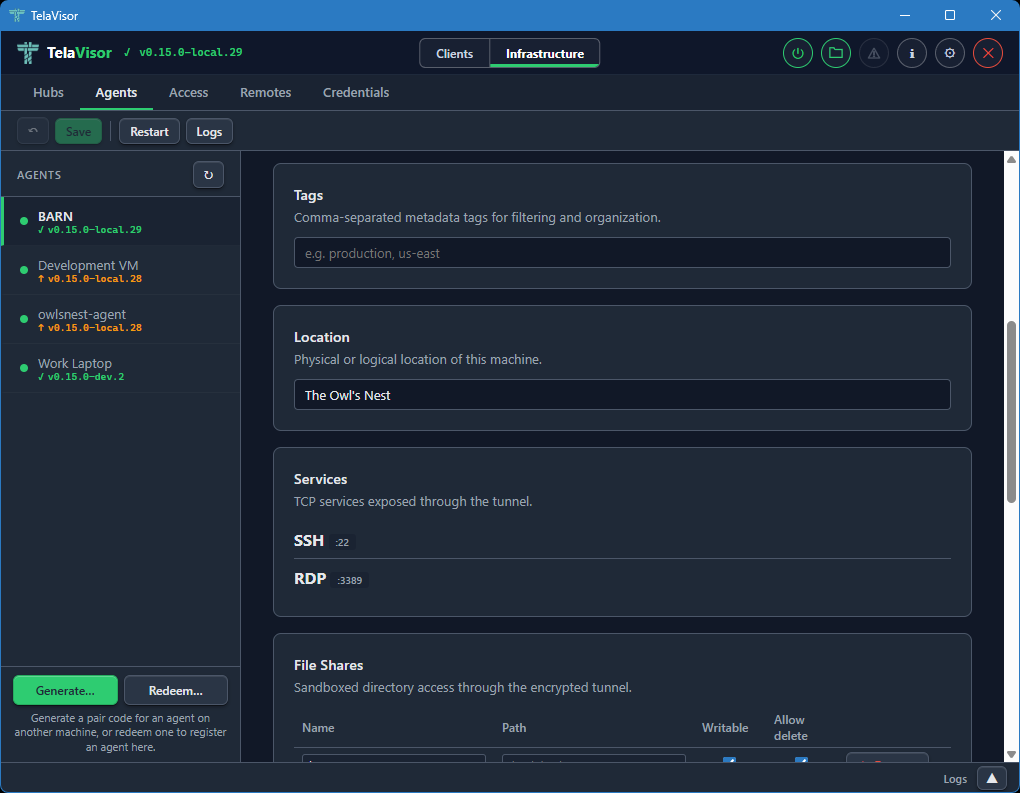Click the Name column header

[318, 727]
